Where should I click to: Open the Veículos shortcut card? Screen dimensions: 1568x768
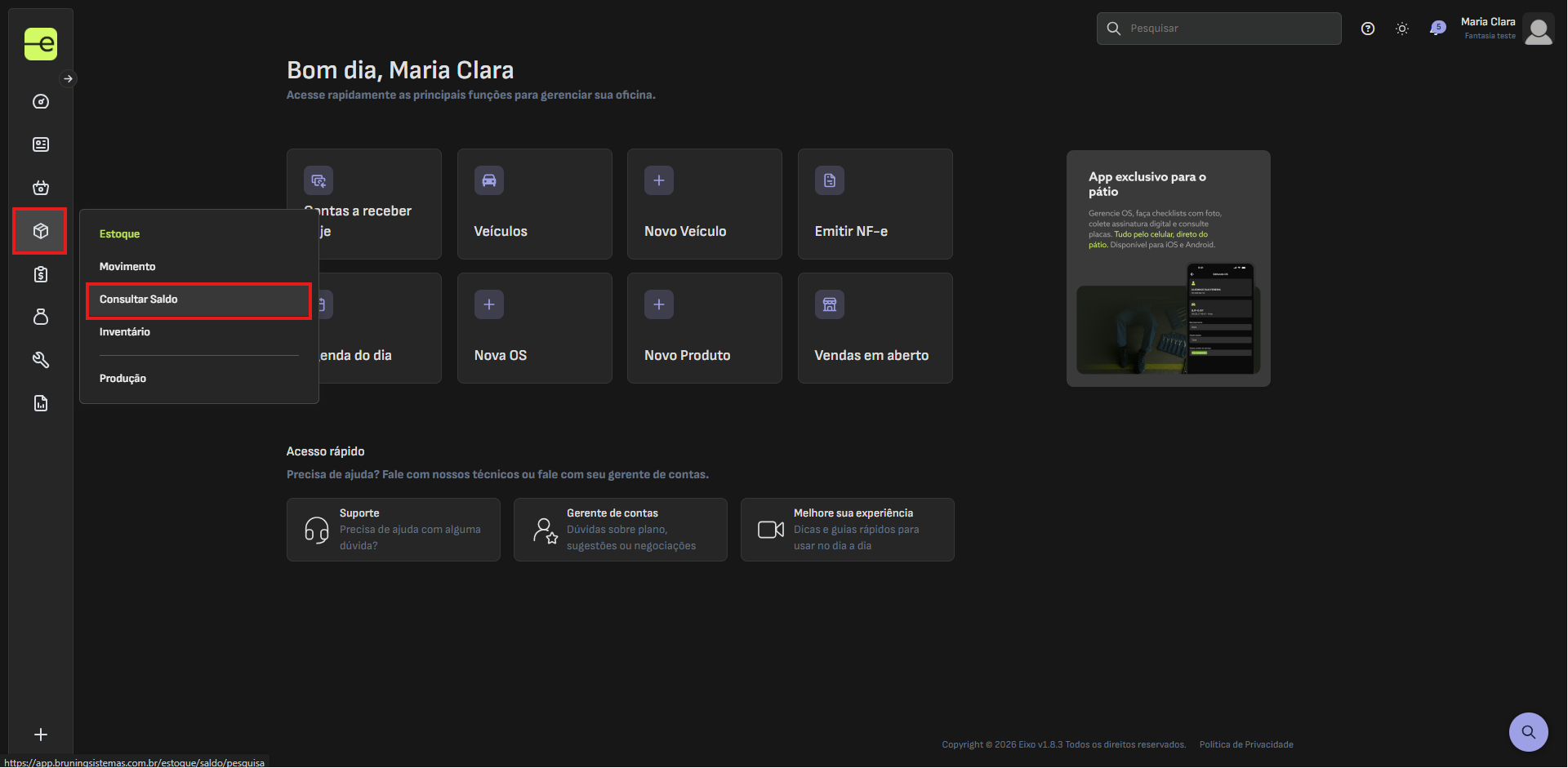pyautogui.click(x=535, y=204)
